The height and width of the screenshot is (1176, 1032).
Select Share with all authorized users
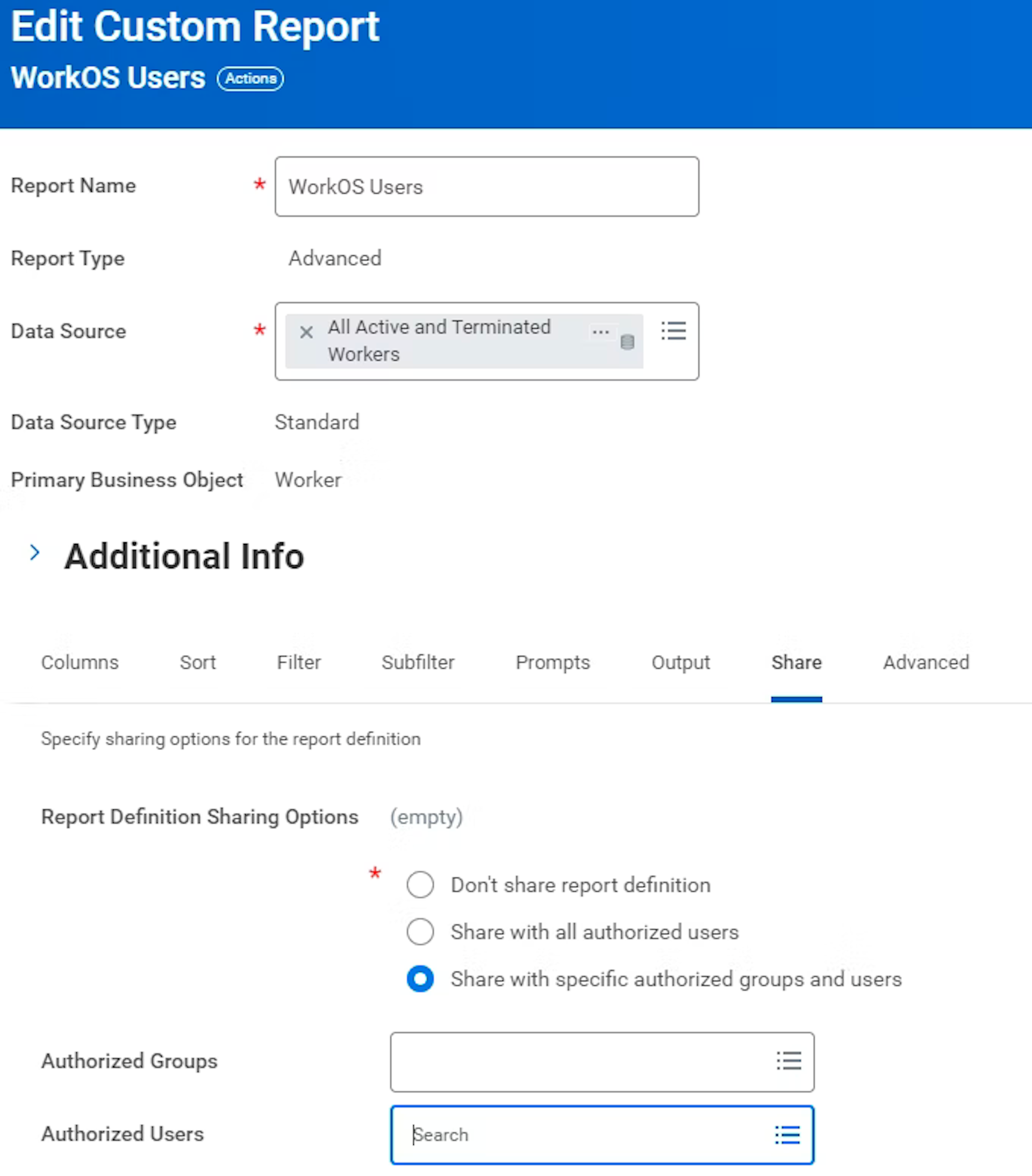[420, 931]
